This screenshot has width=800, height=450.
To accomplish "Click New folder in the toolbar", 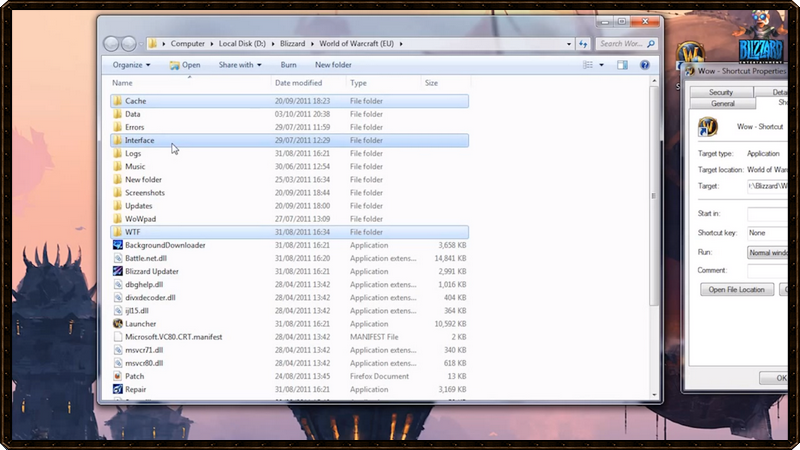I will [333, 65].
